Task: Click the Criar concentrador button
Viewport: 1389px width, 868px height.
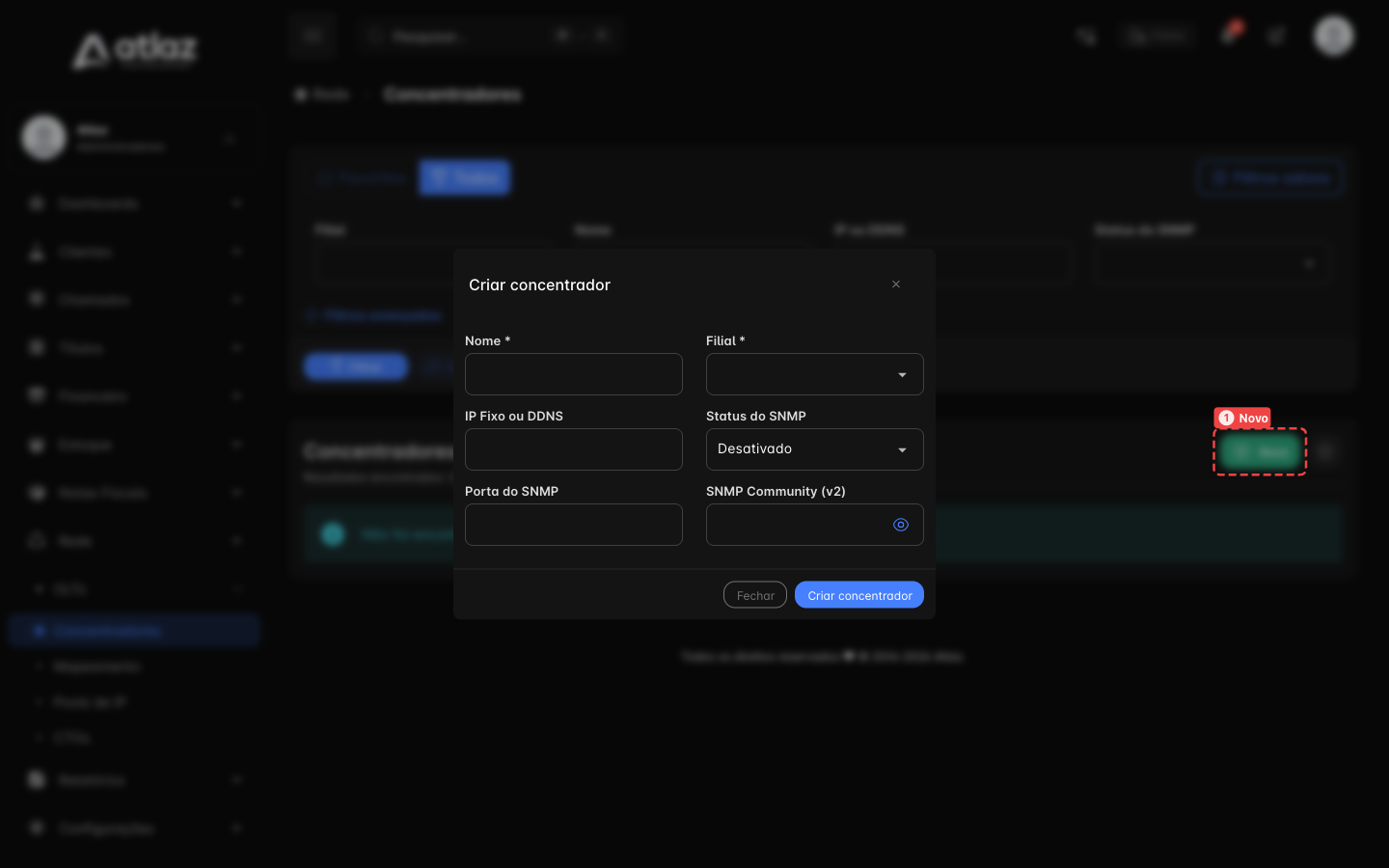Action: tap(859, 595)
